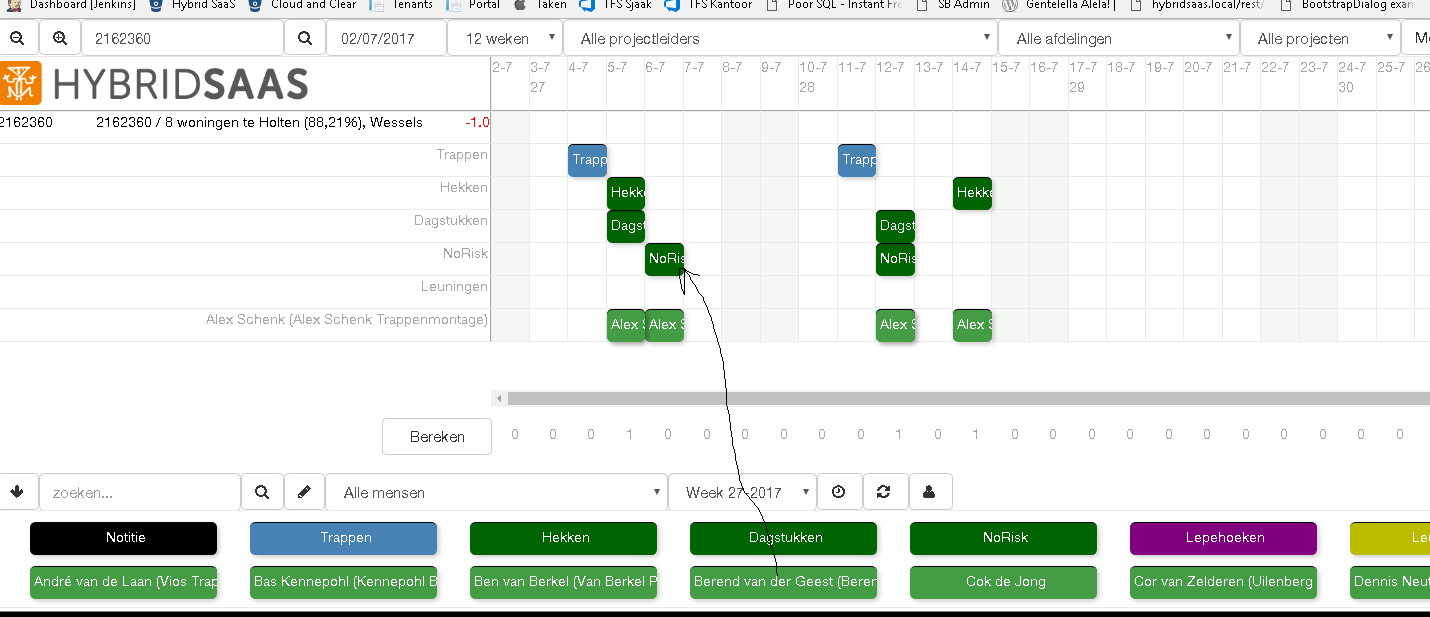Open the Week 27-2017 selector
Viewport: 1430px width, 617px height.
point(742,492)
